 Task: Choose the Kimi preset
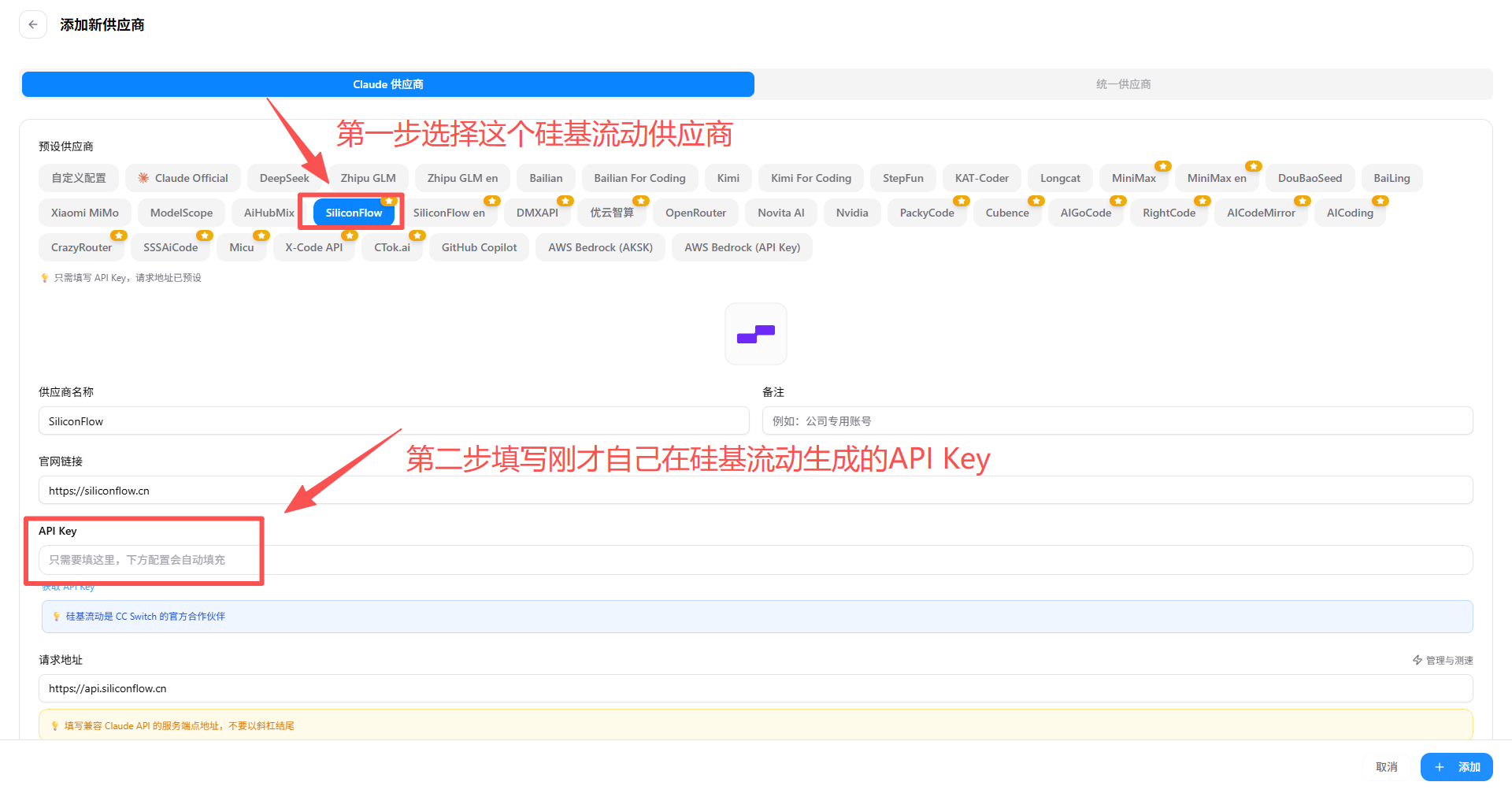728,178
